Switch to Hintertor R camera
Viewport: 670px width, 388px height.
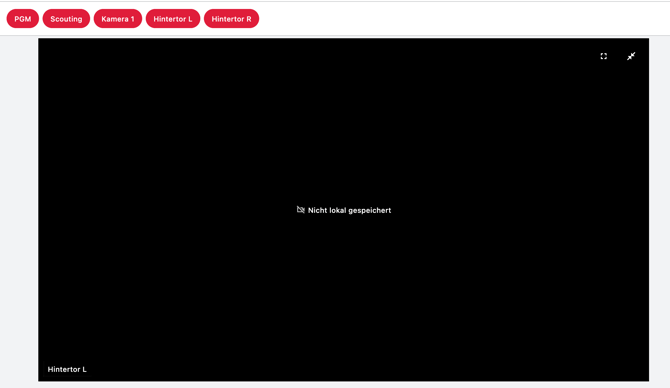coord(232,19)
